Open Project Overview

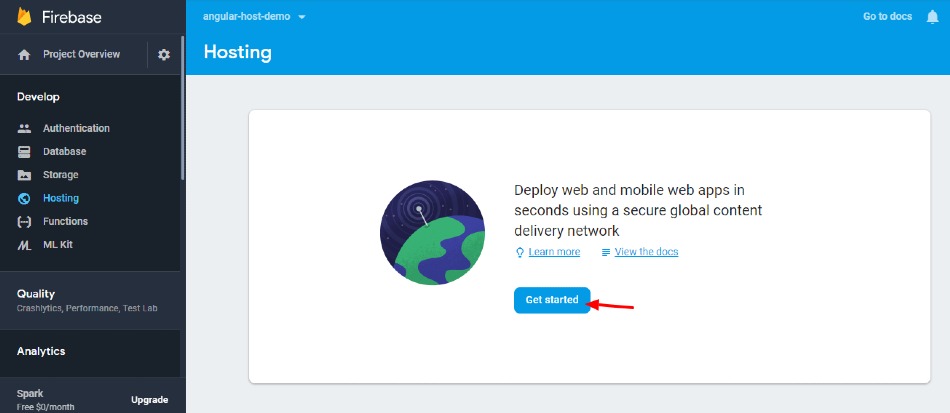[x=81, y=55]
